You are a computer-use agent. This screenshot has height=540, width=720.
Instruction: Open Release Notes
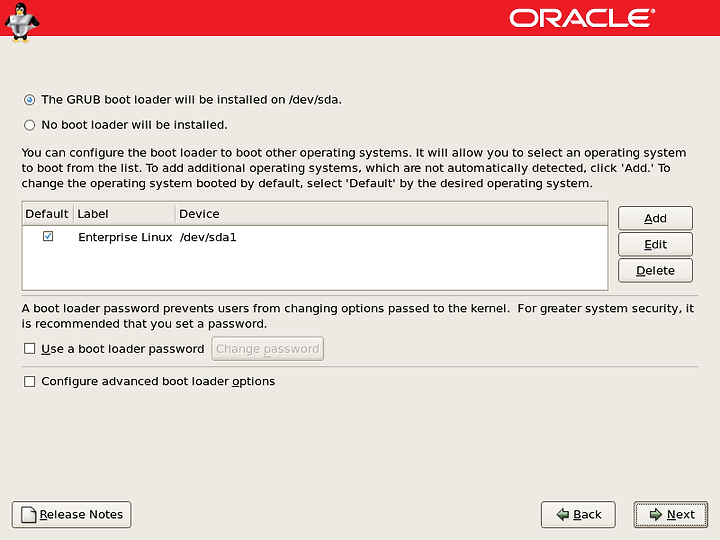pyautogui.click(x=72, y=514)
